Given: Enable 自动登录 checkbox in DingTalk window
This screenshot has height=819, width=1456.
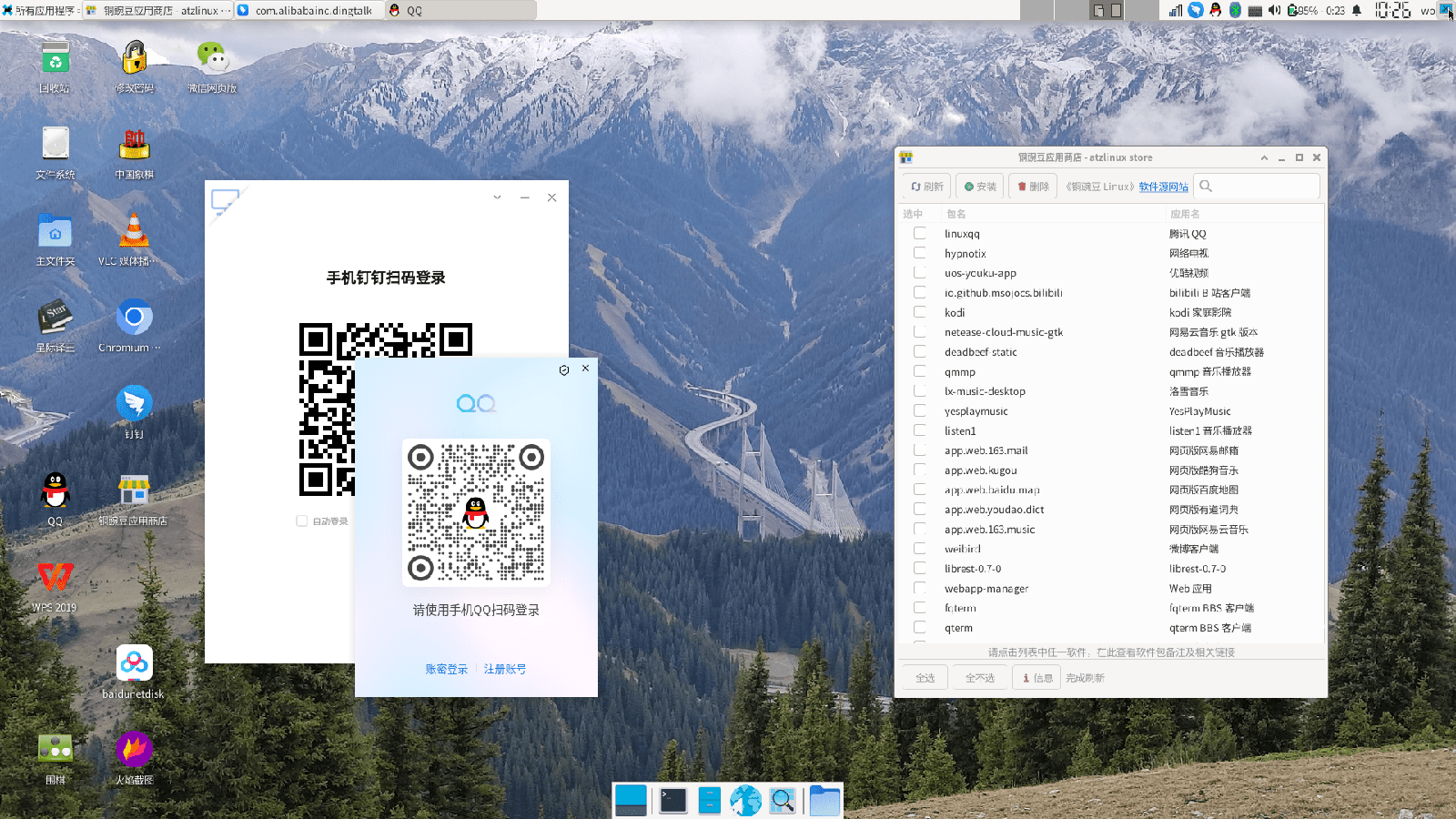Looking at the screenshot, I should [302, 521].
